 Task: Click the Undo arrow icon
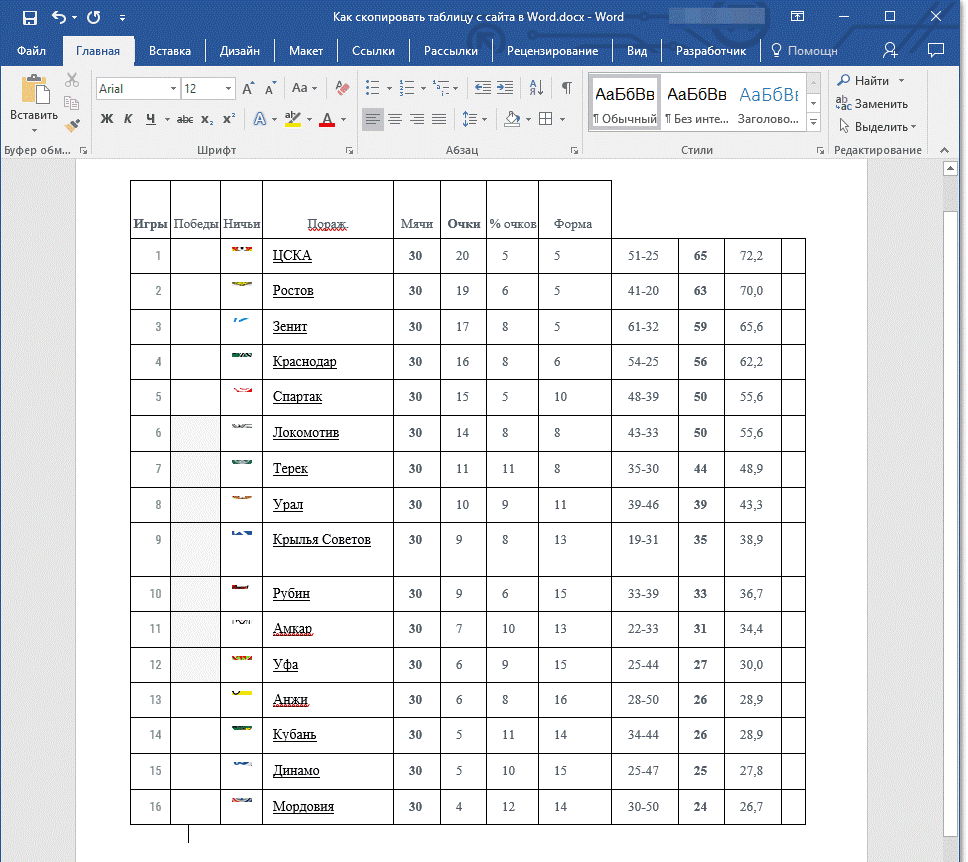tap(59, 17)
